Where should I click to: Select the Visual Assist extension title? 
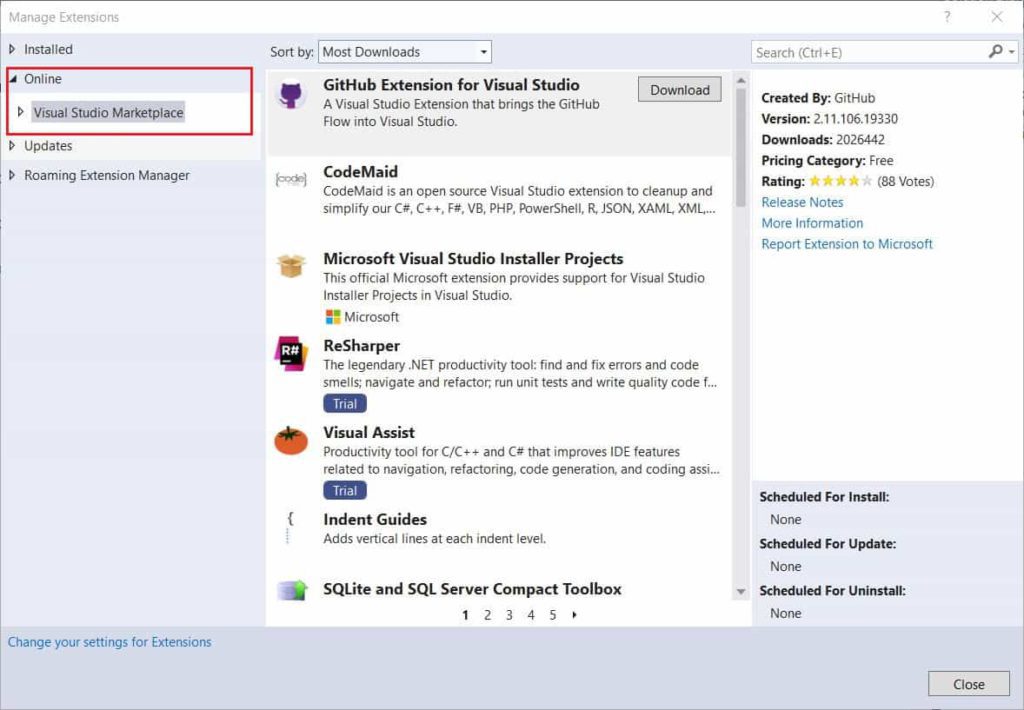tap(369, 432)
